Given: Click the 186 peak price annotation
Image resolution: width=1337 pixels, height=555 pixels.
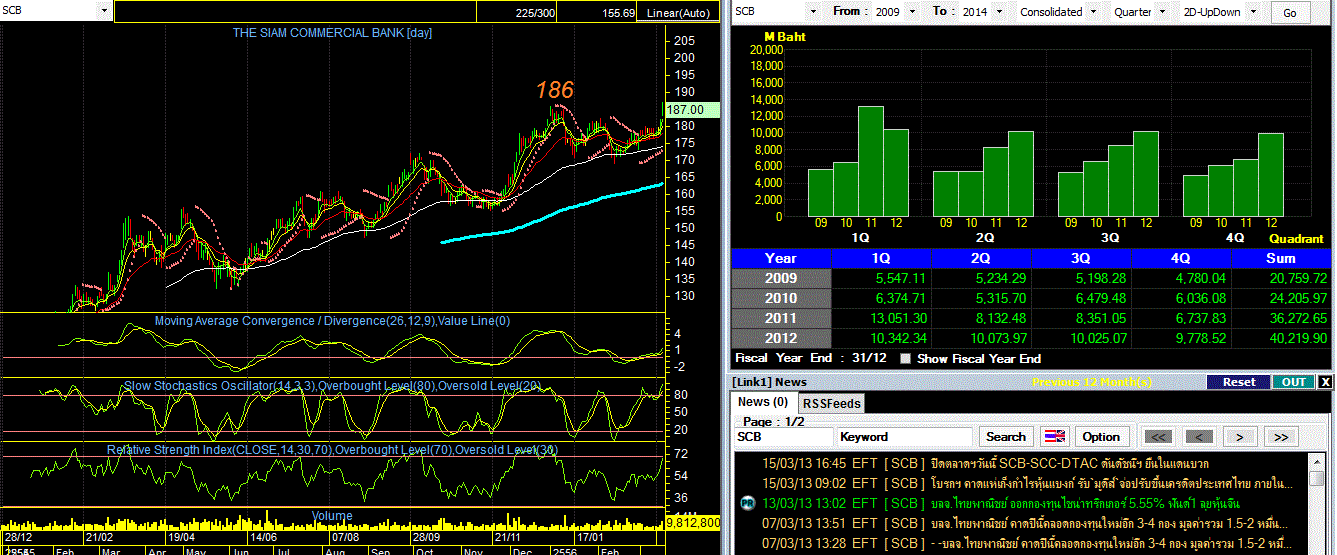Looking at the screenshot, I should (x=555, y=90).
